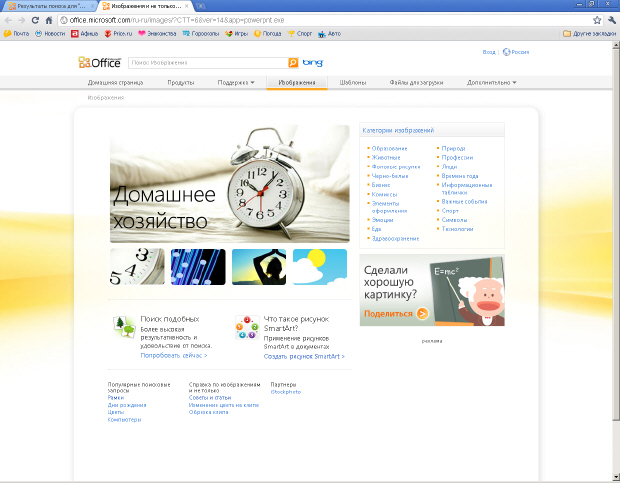Click the sun and cloud thumbnail

320,267
